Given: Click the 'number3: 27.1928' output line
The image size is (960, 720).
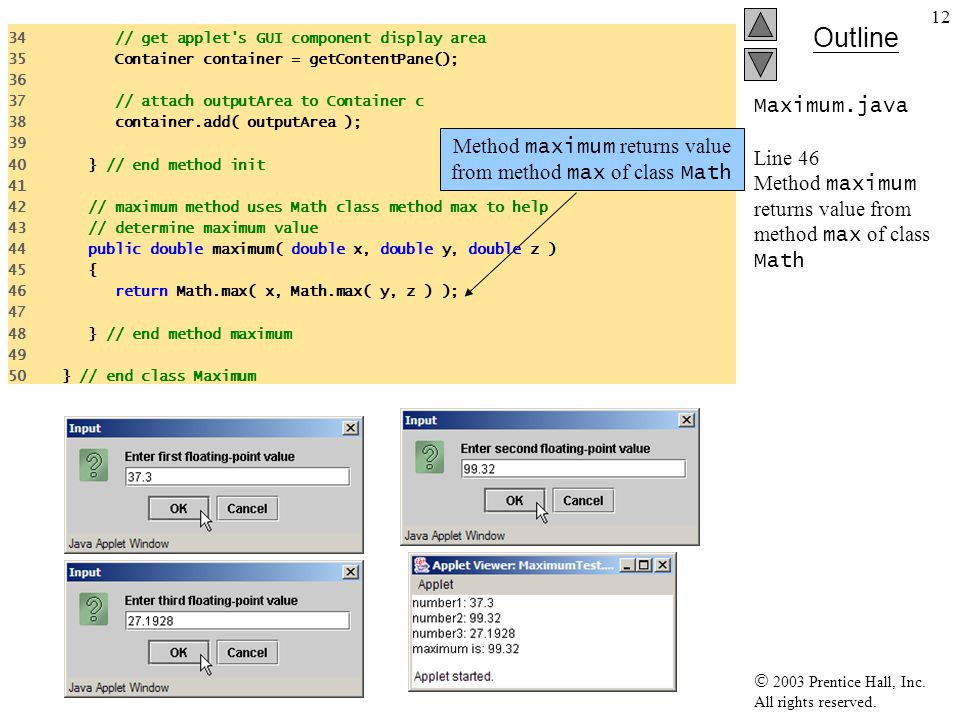Looking at the screenshot, I should [x=463, y=633].
